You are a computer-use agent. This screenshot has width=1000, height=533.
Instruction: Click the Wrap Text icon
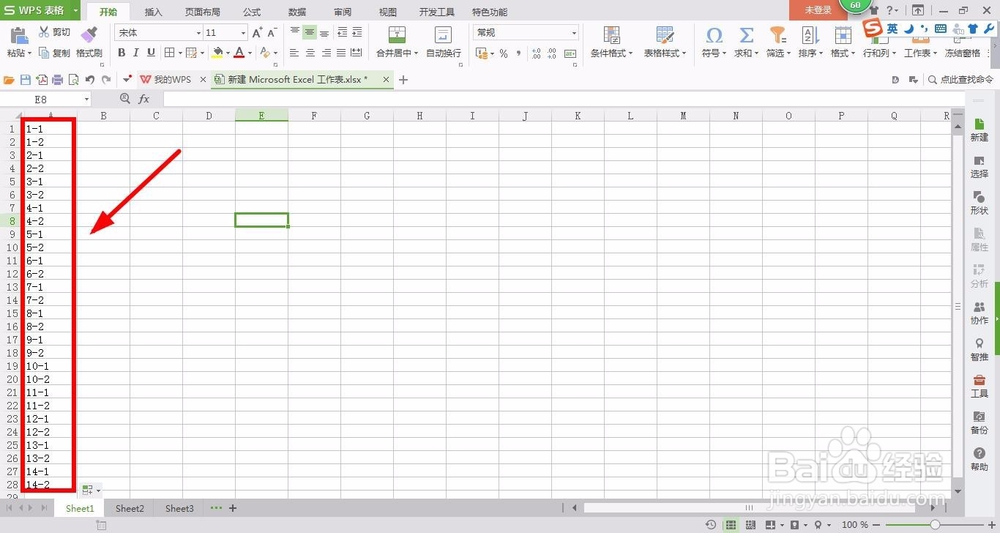pos(443,35)
